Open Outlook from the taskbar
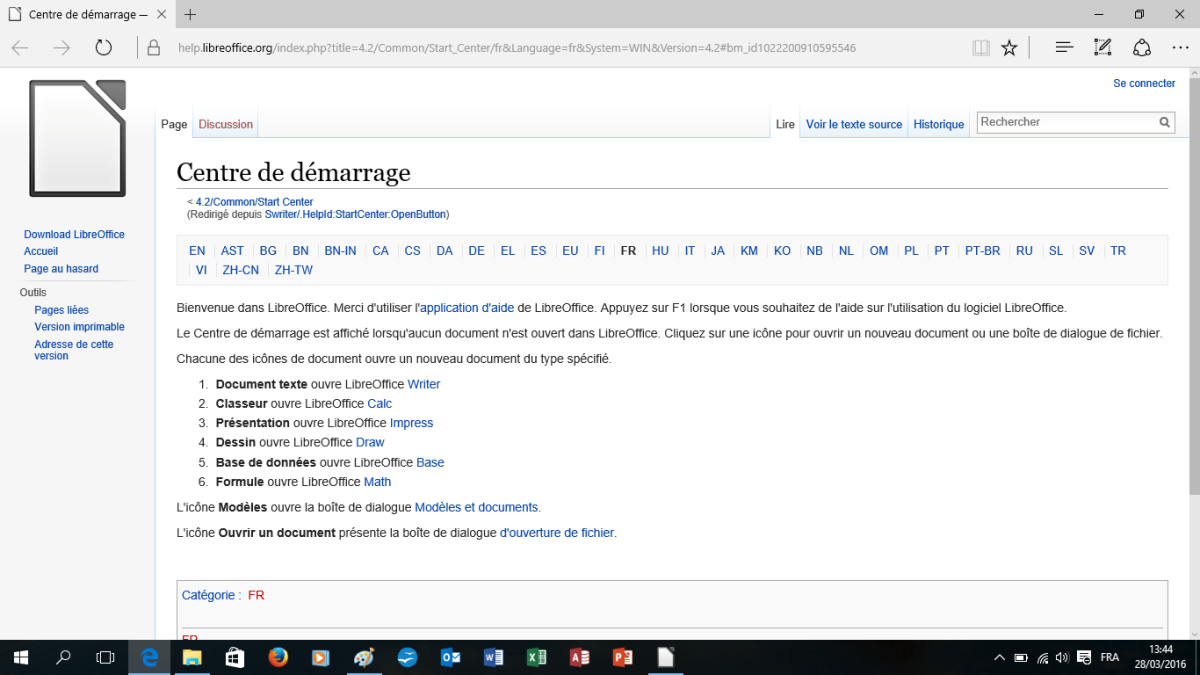The image size is (1200, 675). [450, 657]
